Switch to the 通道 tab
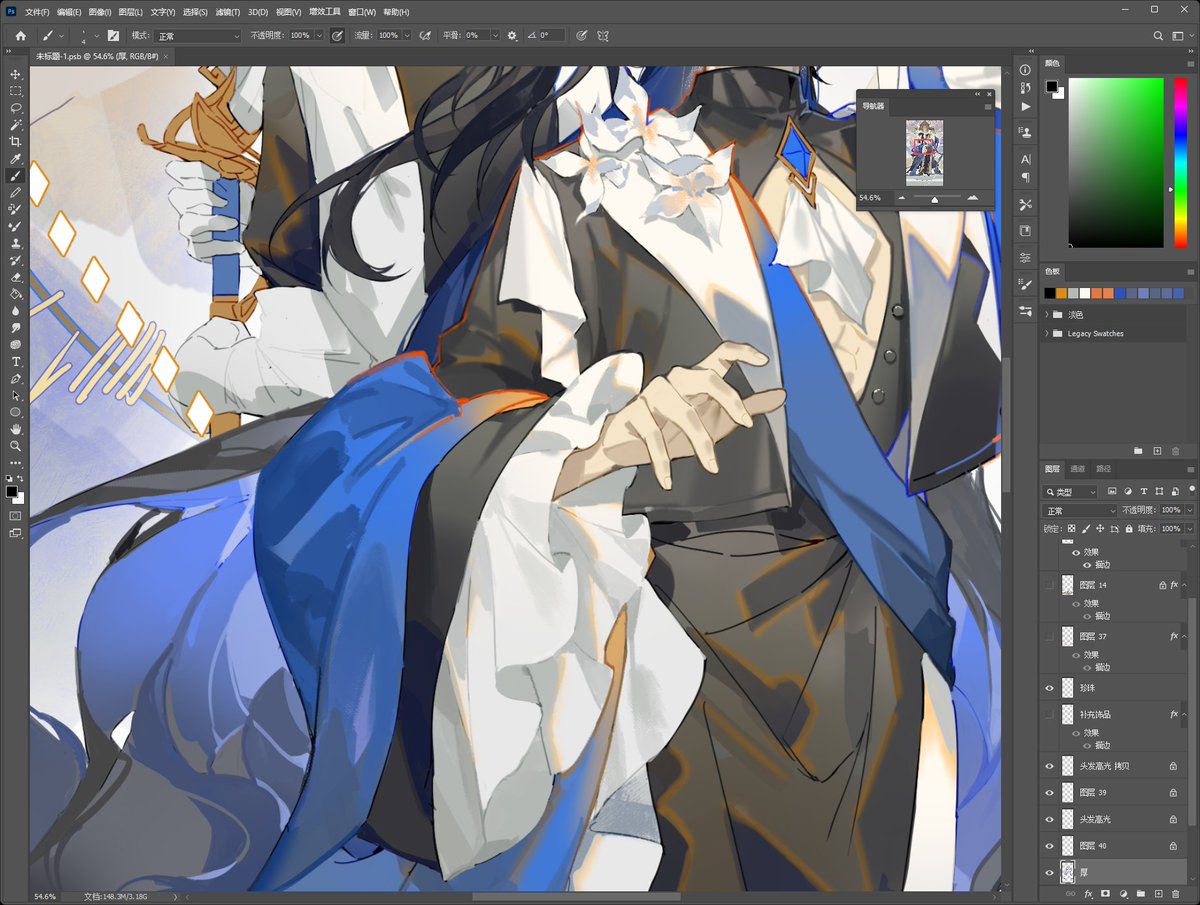The width and height of the screenshot is (1200, 905). (x=1077, y=468)
